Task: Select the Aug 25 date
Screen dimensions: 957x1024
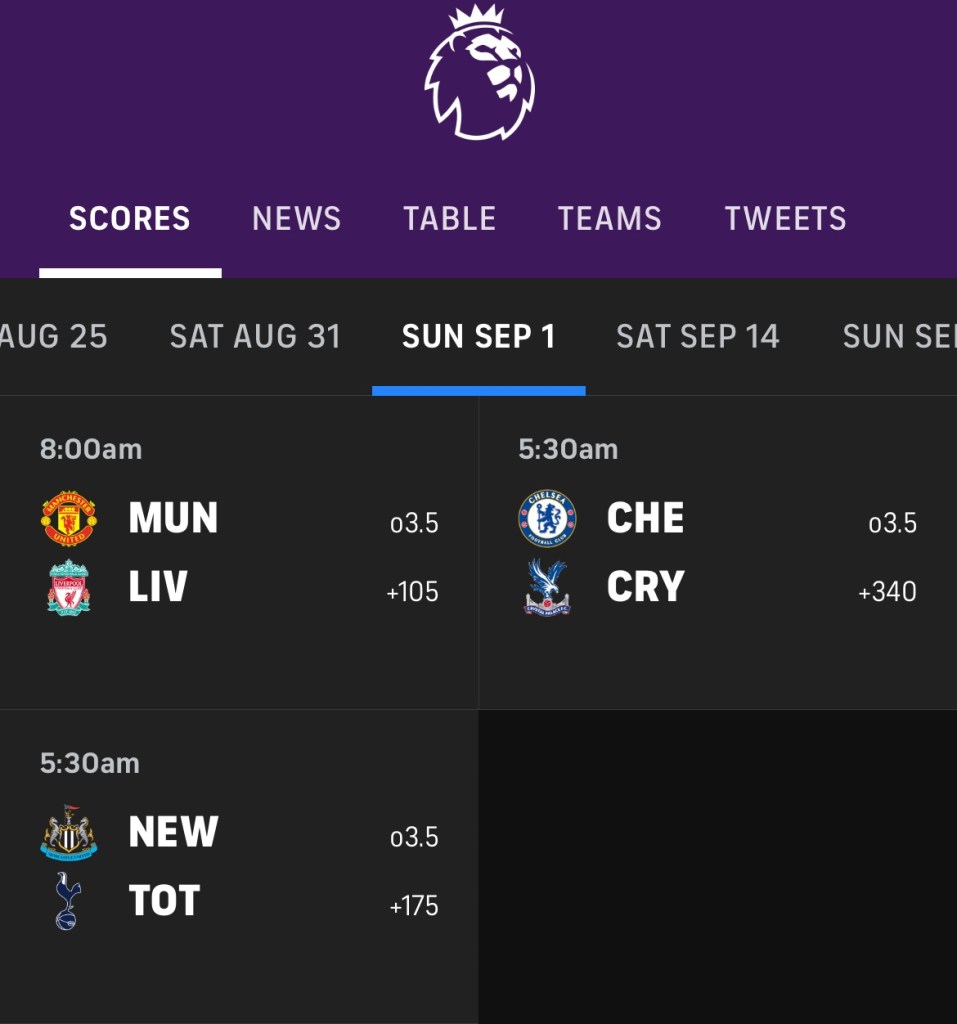Action: (x=53, y=337)
